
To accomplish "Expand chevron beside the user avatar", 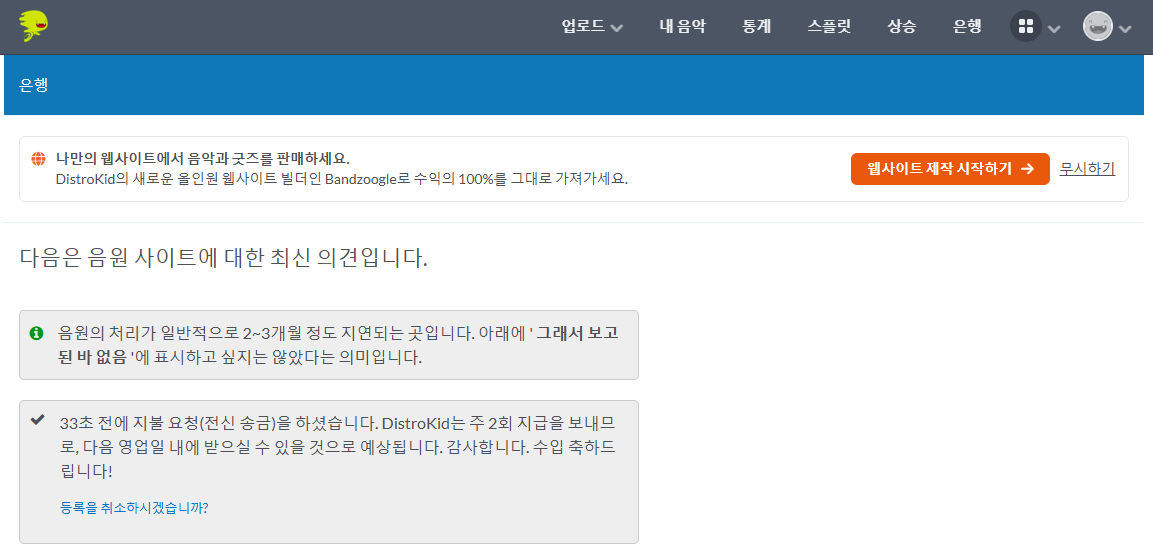I will point(1125,29).
